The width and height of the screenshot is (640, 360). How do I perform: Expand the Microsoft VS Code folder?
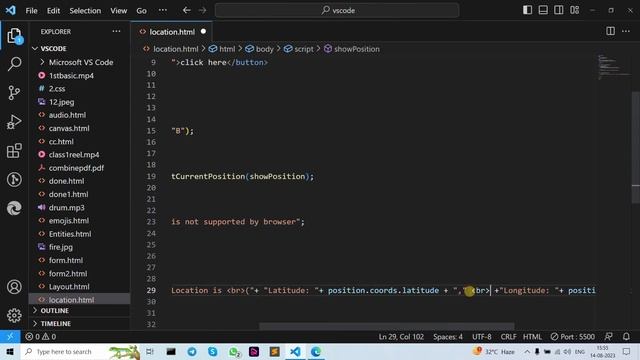(80, 62)
